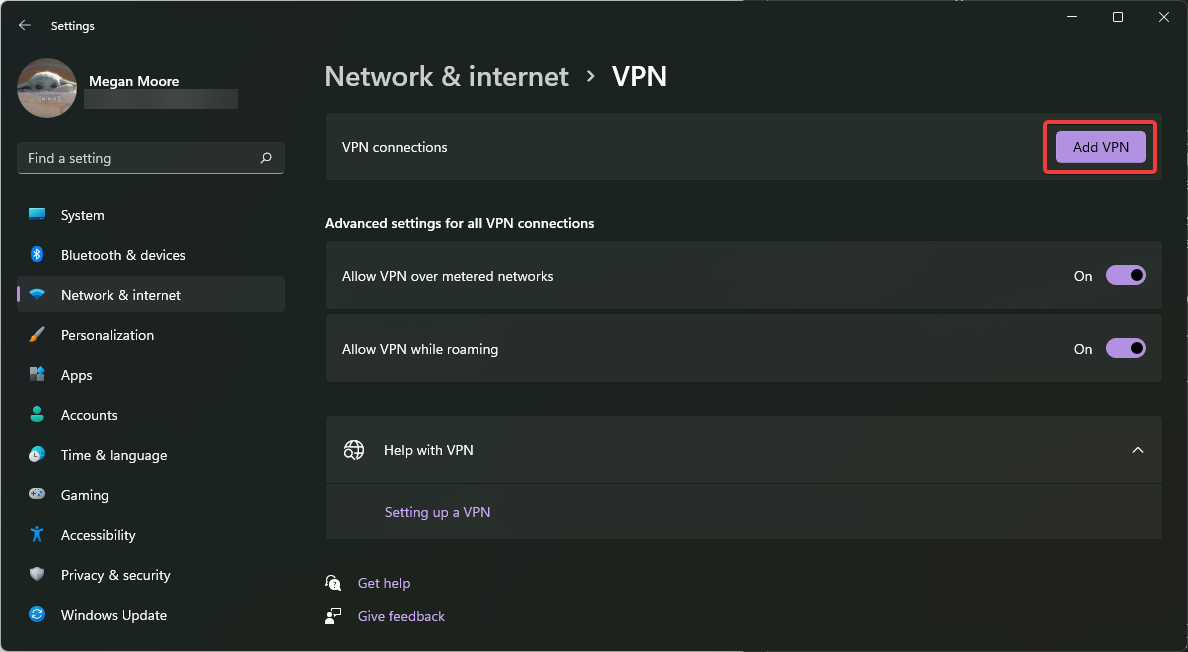Open Bluetooth & devices settings
The width and height of the screenshot is (1188, 652).
[37, 254]
